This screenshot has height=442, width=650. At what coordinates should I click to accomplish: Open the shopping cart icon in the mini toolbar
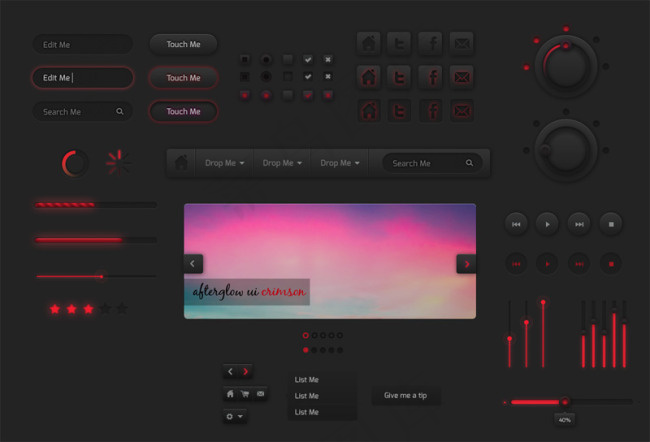click(x=245, y=393)
